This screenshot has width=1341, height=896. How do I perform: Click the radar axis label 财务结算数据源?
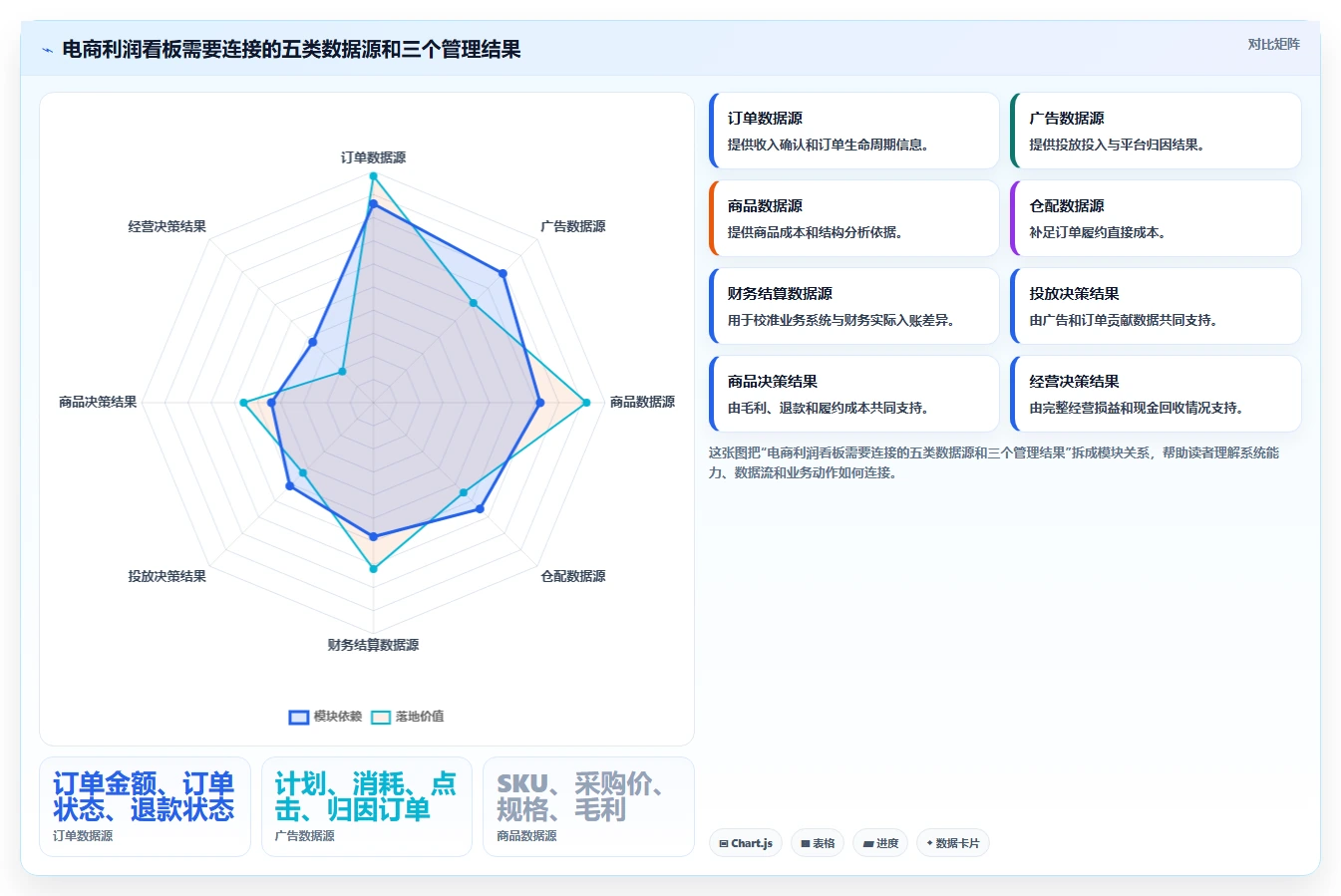[373, 645]
